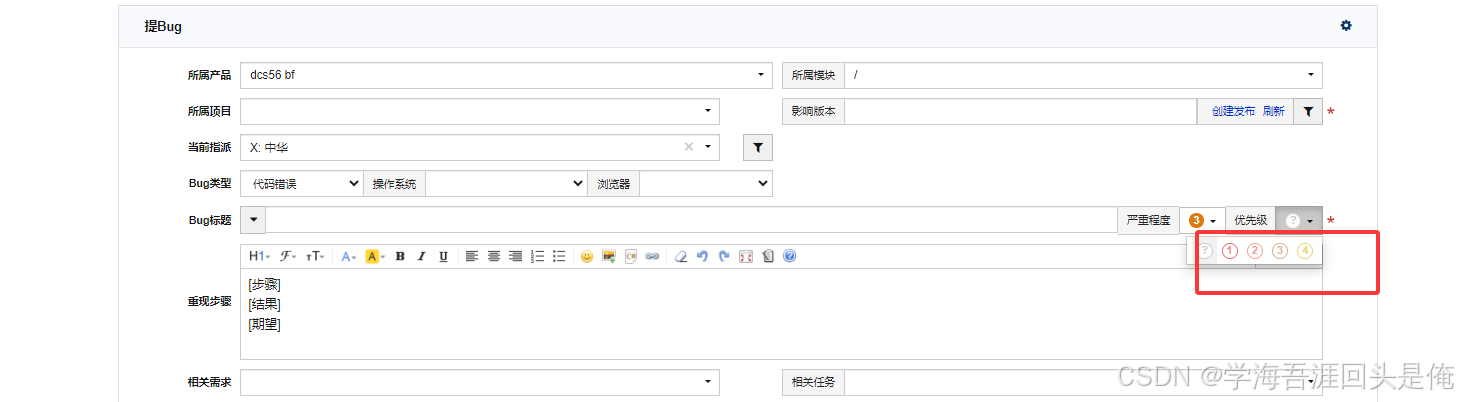1458x402 pixels.
Task: Toggle italic formatting in editor
Action: click(421, 257)
